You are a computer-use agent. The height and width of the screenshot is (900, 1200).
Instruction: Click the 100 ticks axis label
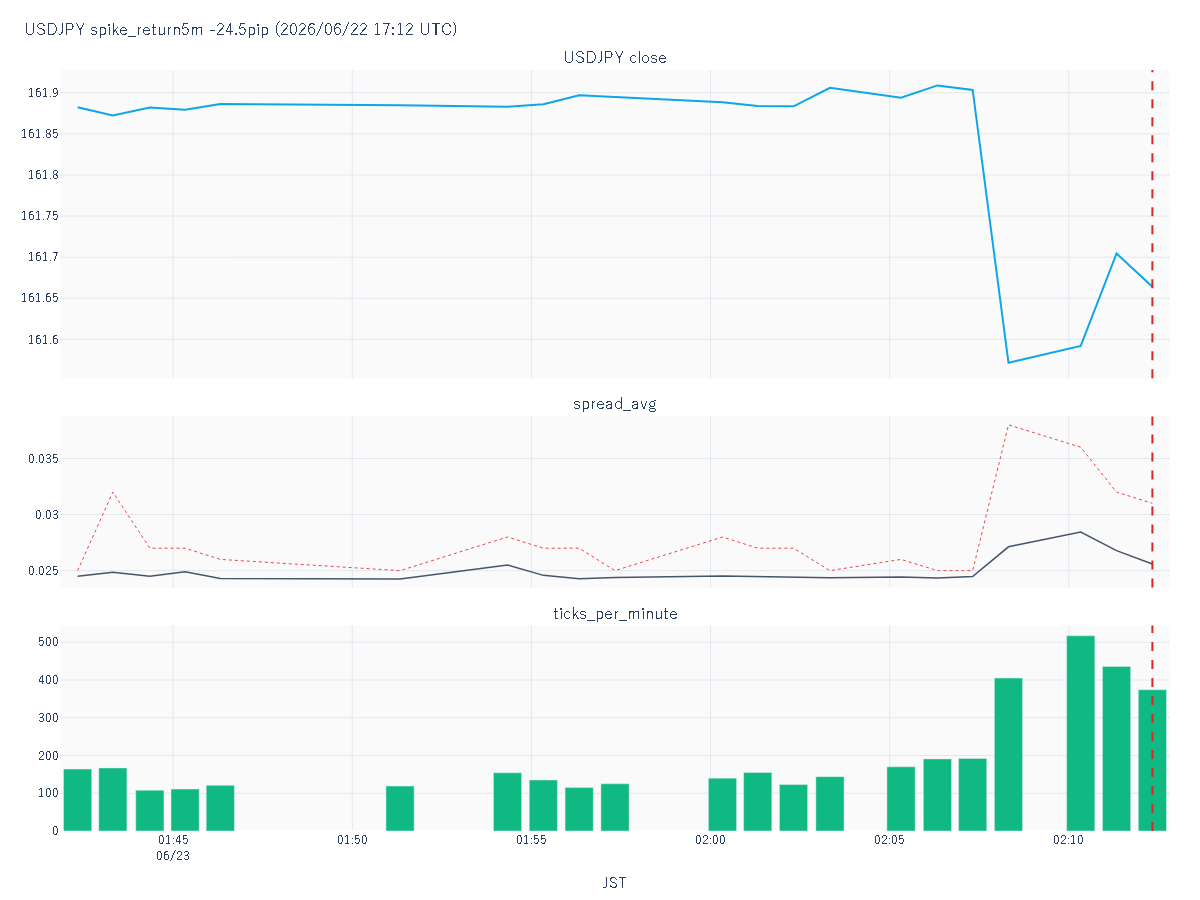pyautogui.click(x=47, y=793)
